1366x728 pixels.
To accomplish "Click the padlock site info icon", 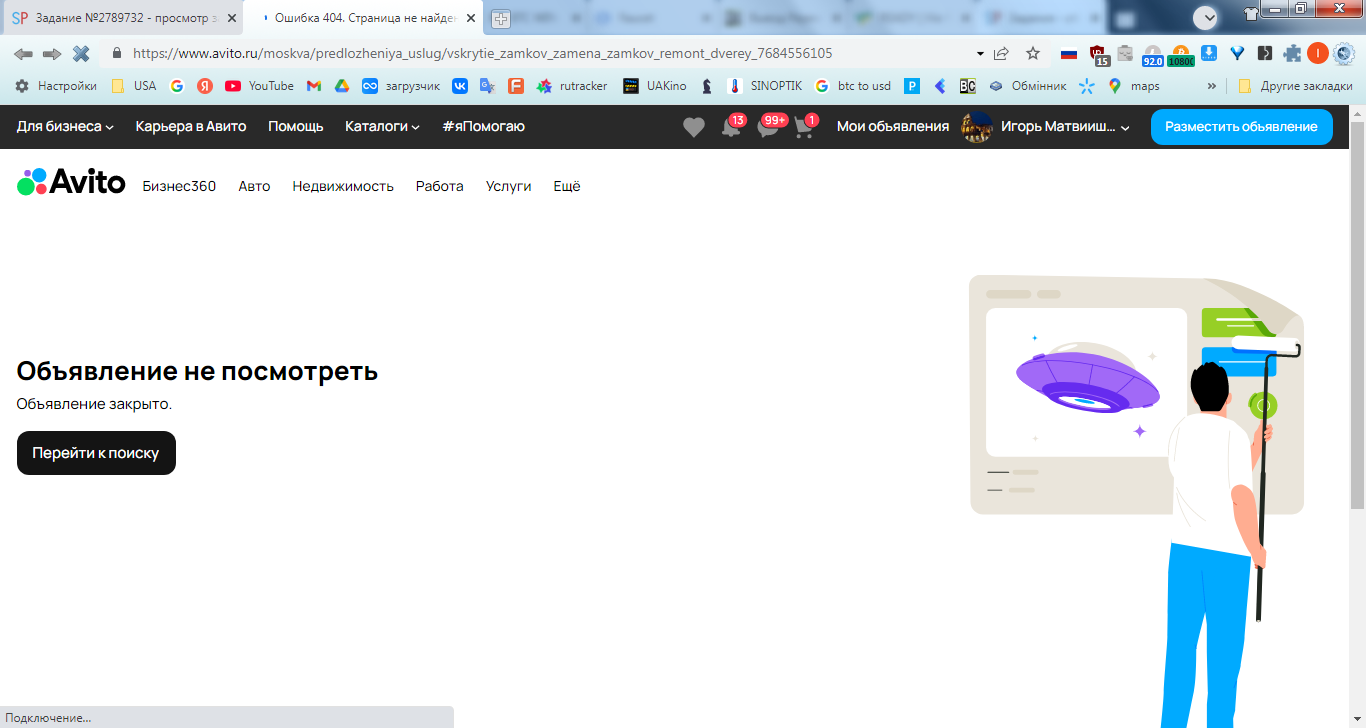I will (116, 54).
